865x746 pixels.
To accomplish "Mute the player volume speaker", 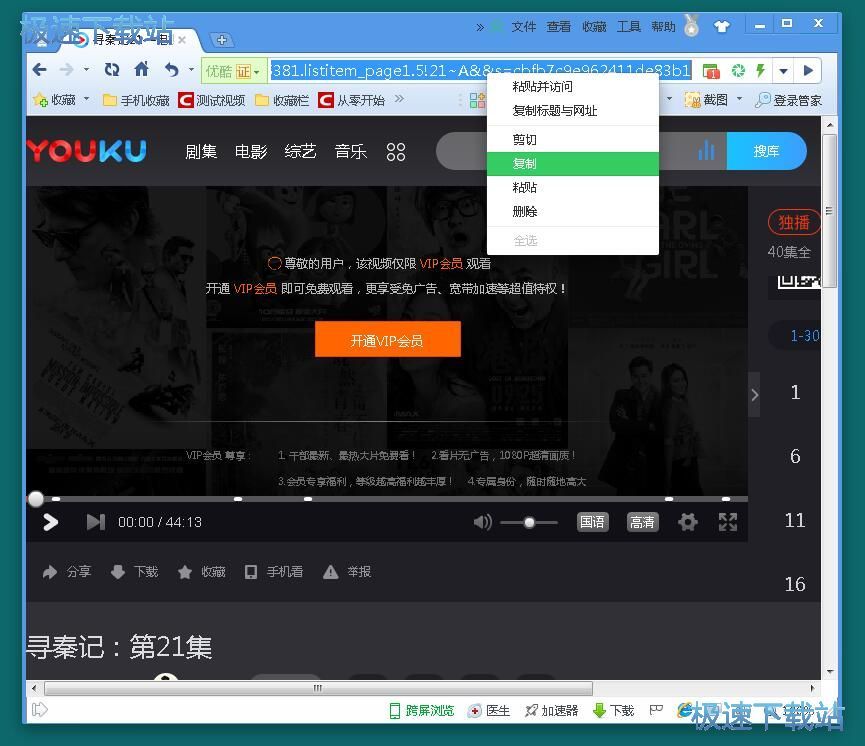I will click(x=483, y=521).
